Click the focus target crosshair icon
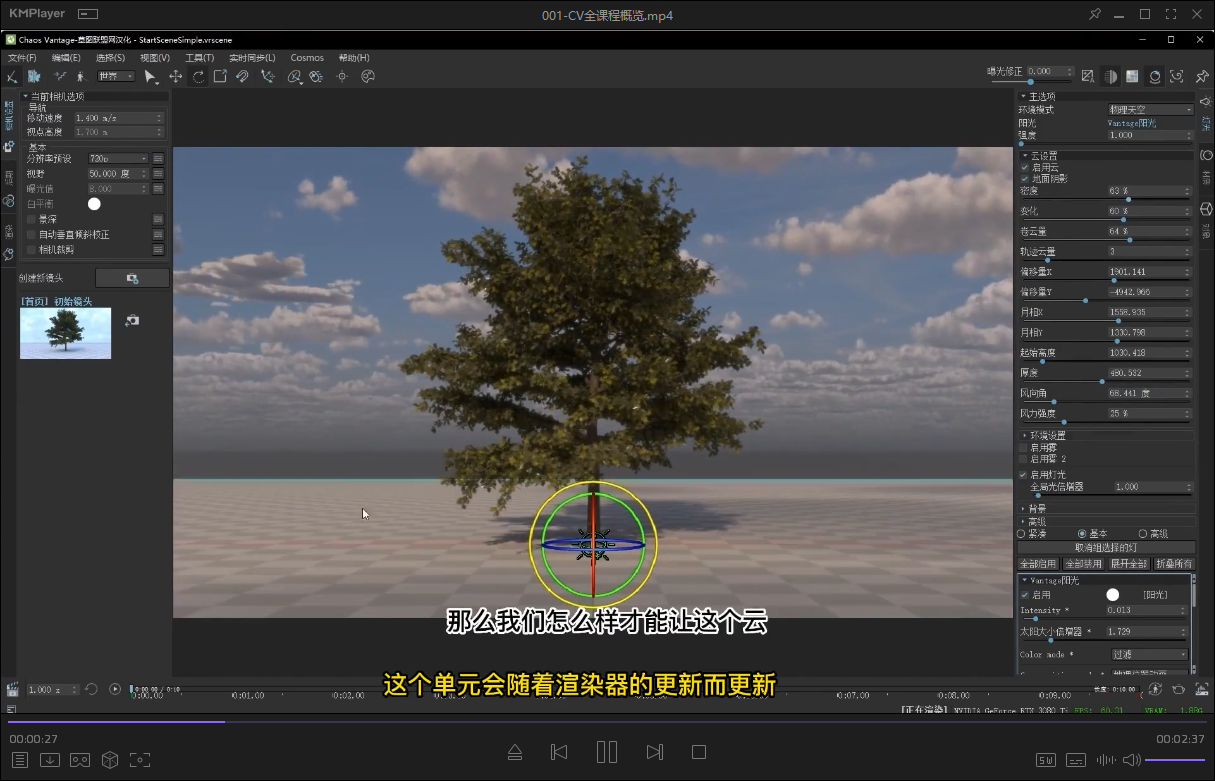Viewport: 1215px width, 781px height. 342,76
